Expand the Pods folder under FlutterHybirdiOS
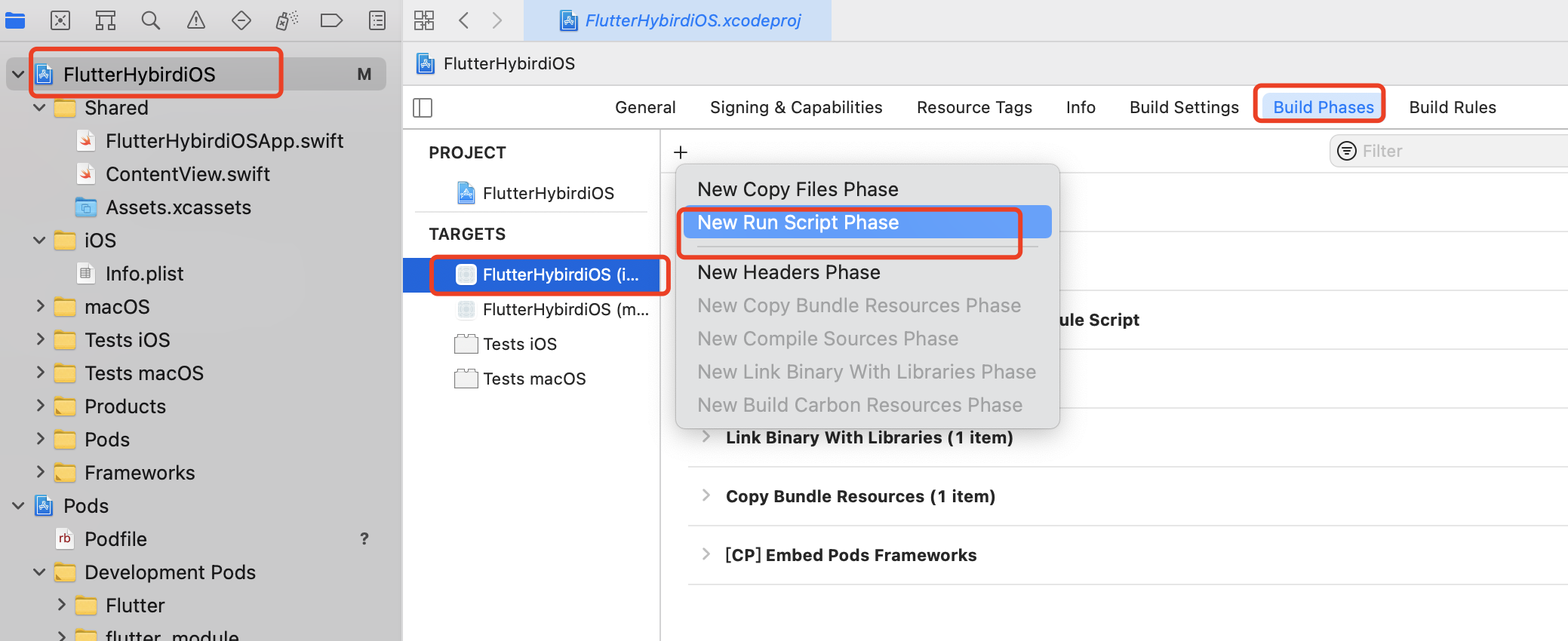1568x641 pixels. [x=40, y=439]
